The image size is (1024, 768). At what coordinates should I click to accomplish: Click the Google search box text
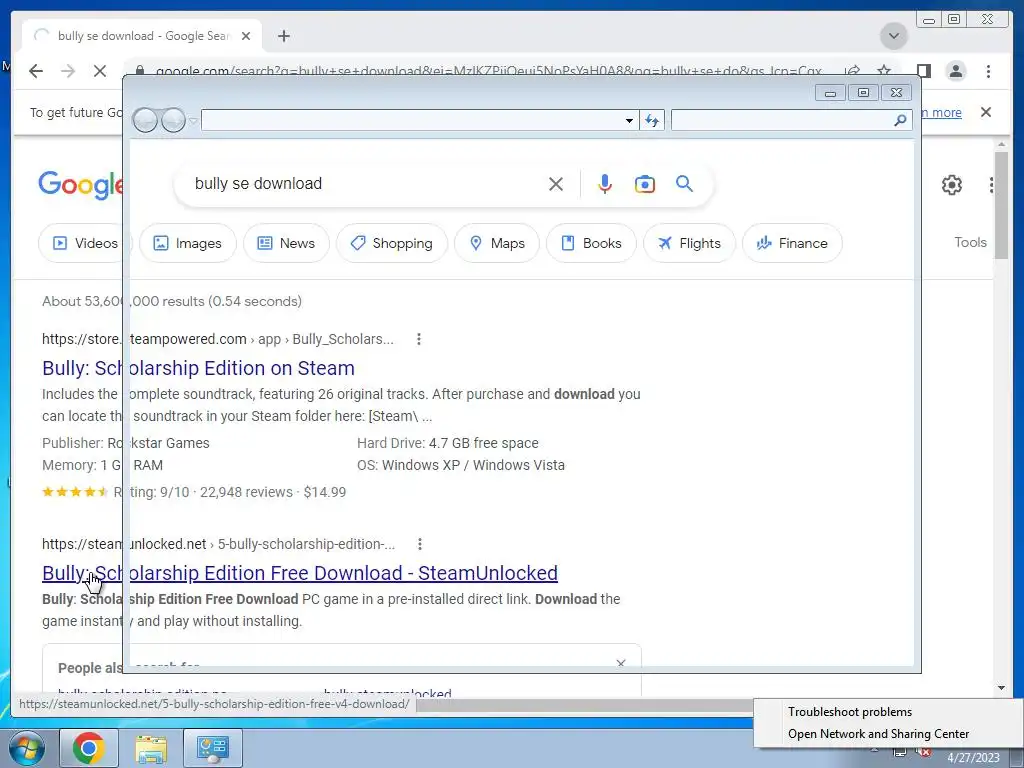[x=259, y=184]
